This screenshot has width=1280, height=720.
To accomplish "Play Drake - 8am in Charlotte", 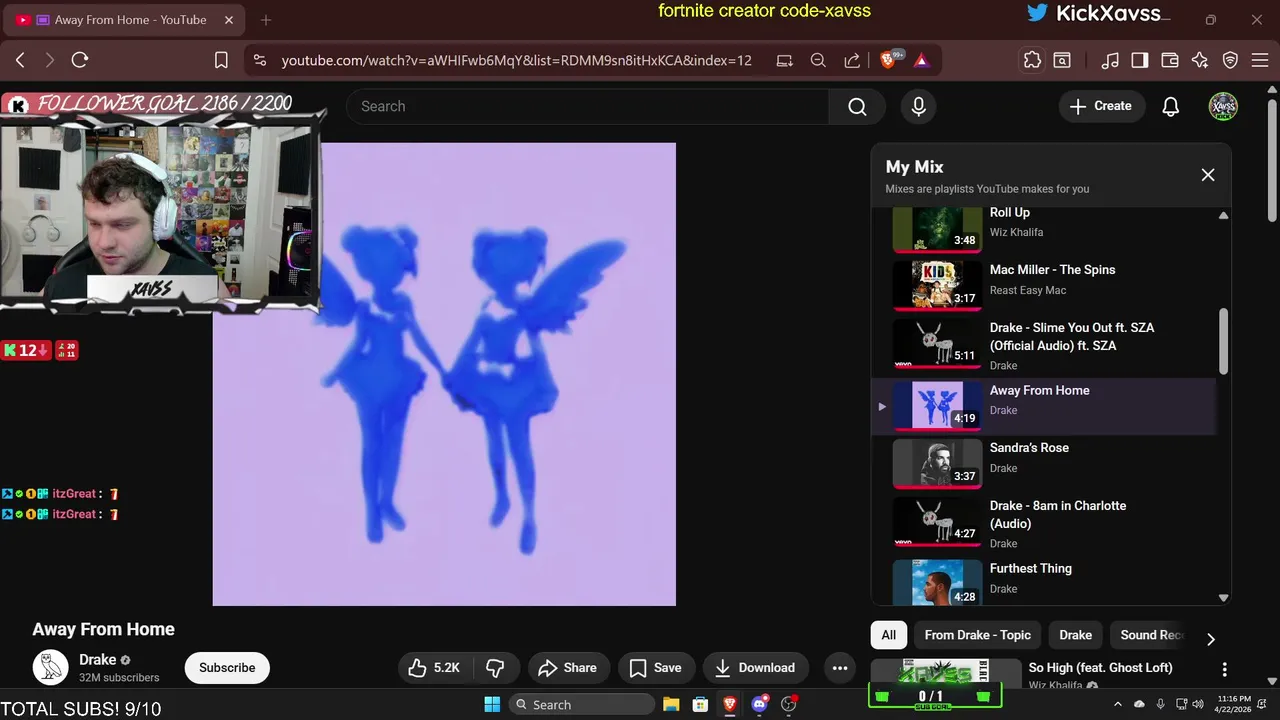I will [1045, 523].
